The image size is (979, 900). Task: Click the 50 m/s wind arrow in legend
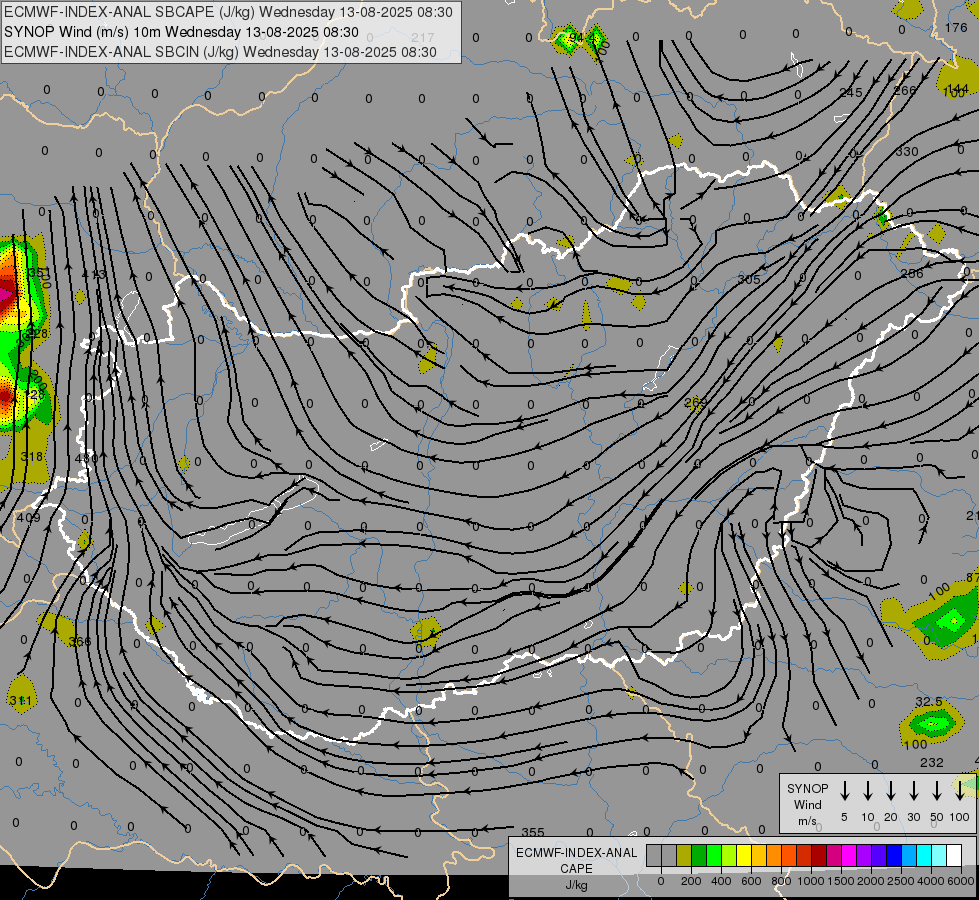pyautogui.click(x=937, y=791)
